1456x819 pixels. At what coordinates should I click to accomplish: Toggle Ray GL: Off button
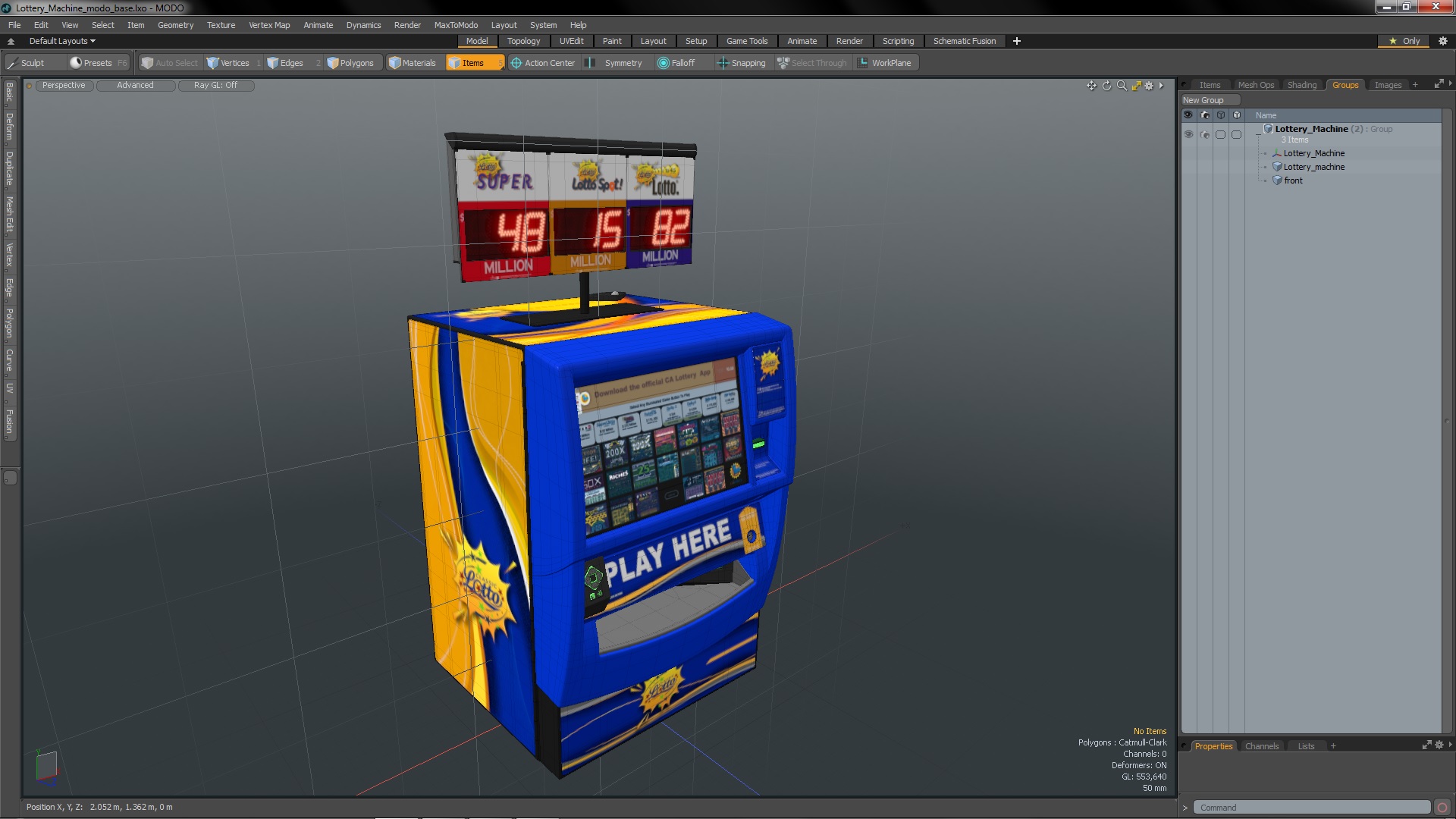(215, 86)
